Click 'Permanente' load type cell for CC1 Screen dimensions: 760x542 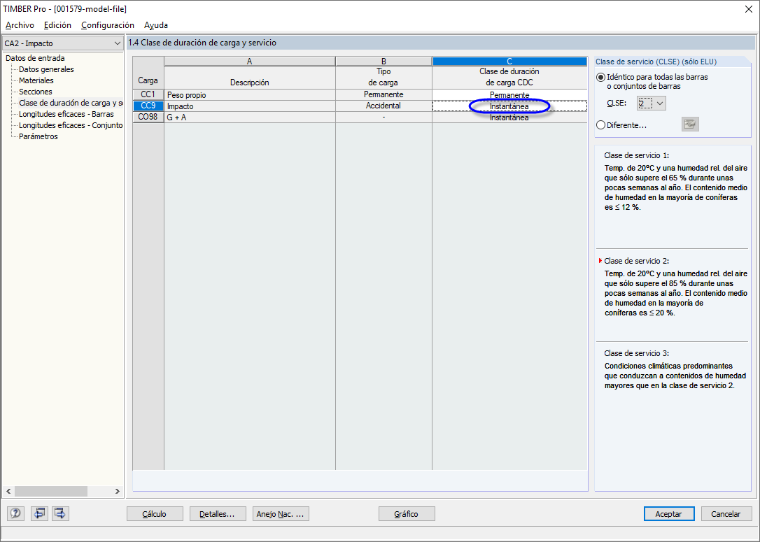click(x=383, y=95)
